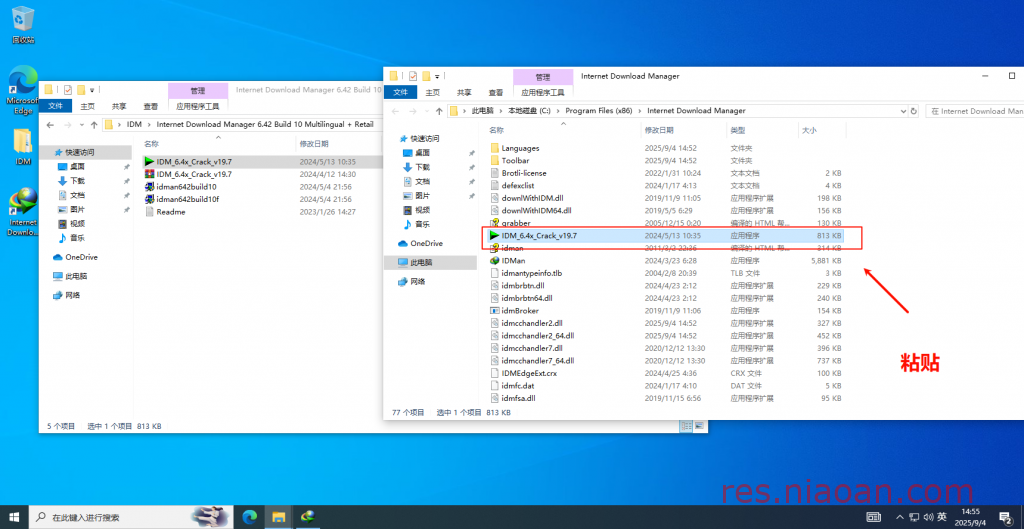
Task: Open the IDM folder on the desktop
Action: 23,146
